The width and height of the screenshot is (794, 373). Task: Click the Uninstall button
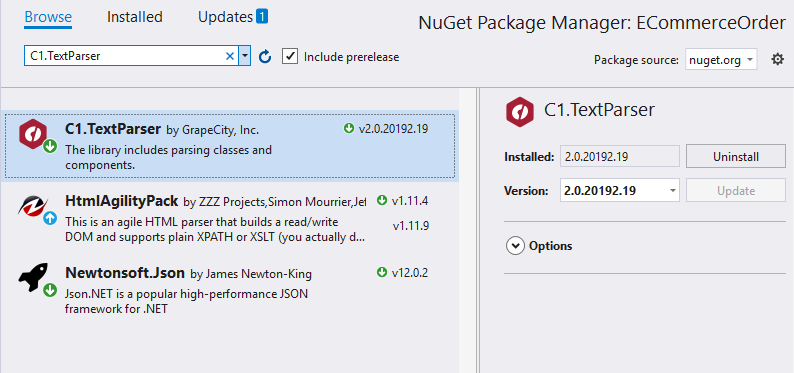736,157
